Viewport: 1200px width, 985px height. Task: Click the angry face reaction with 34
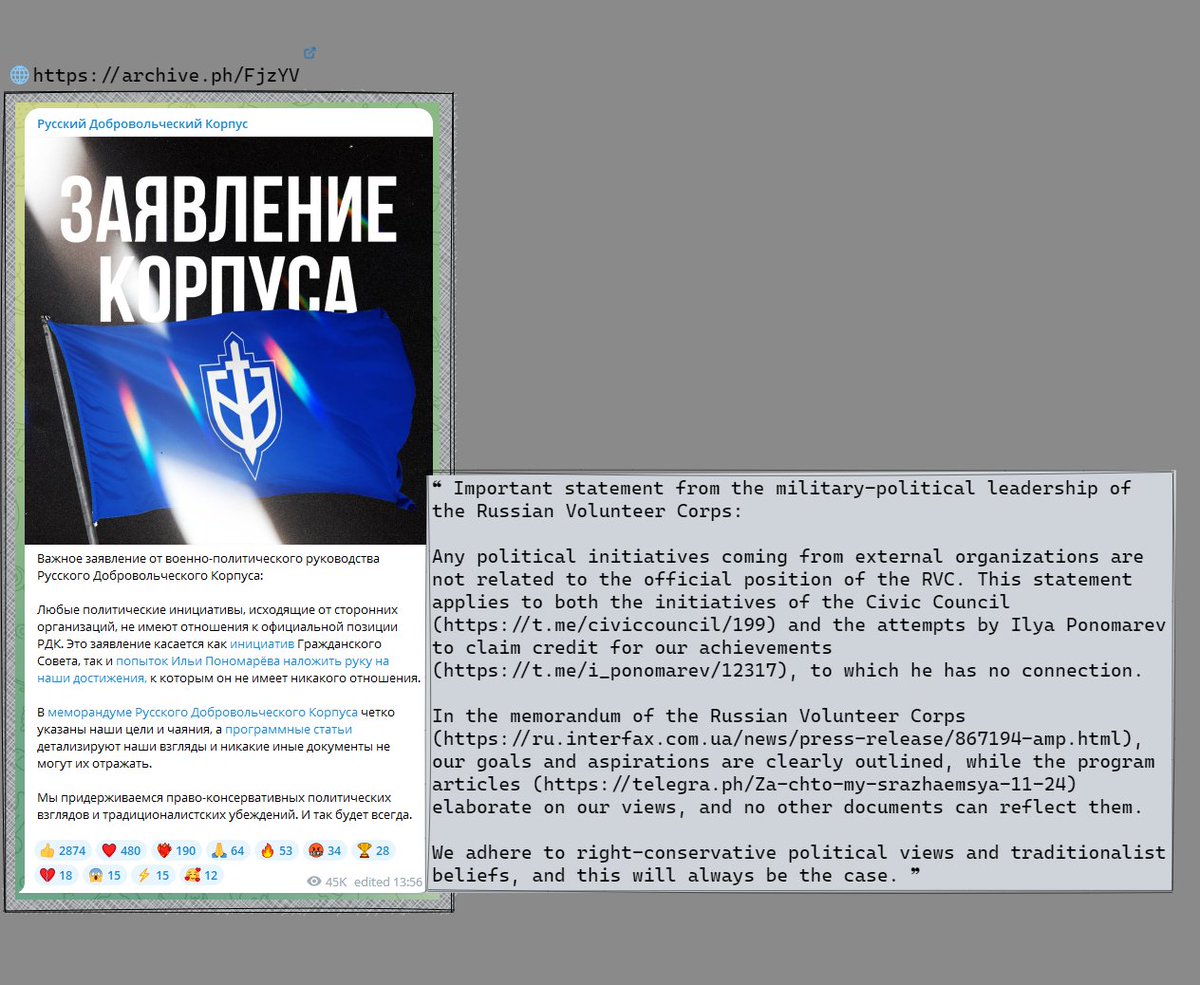326,851
